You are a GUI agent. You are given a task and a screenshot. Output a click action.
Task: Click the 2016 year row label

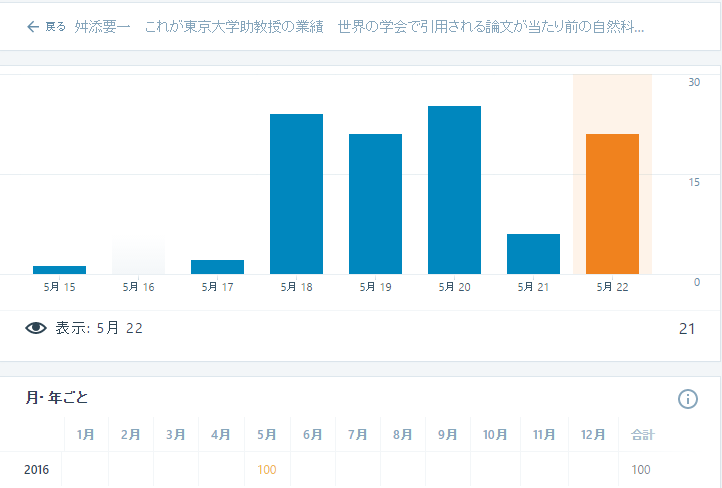(36, 469)
